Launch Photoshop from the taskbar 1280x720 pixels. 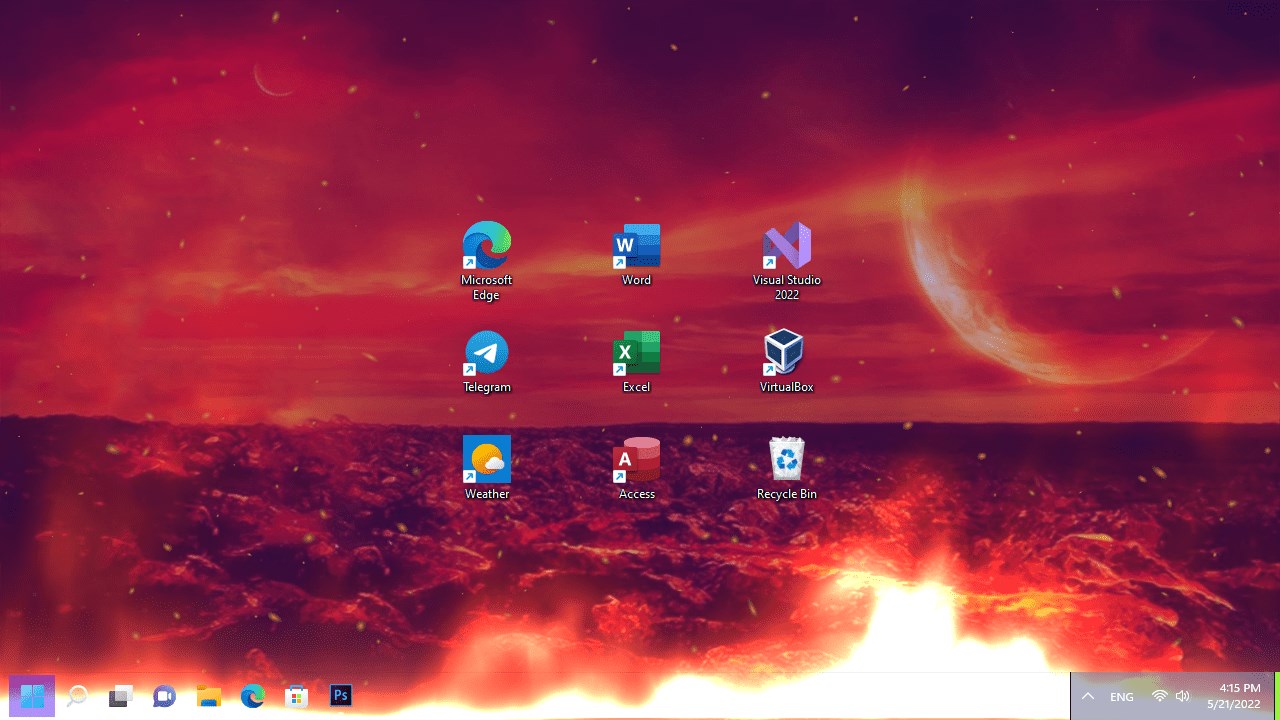[x=341, y=696]
